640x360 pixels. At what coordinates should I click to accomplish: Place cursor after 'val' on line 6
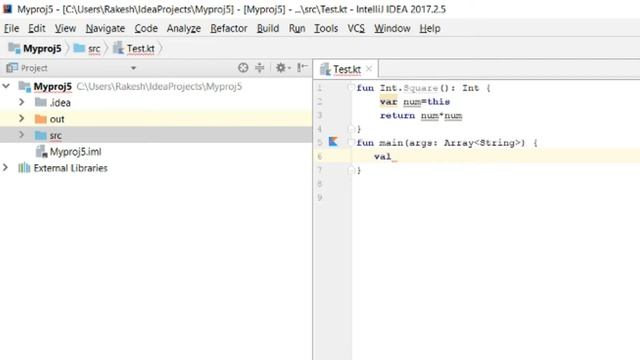point(392,157)
